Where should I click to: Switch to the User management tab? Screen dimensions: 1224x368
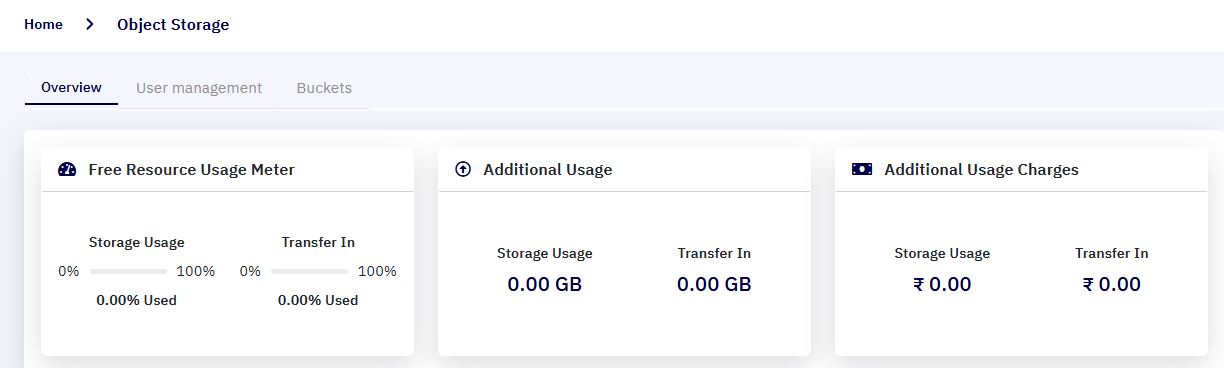point(199,88)
